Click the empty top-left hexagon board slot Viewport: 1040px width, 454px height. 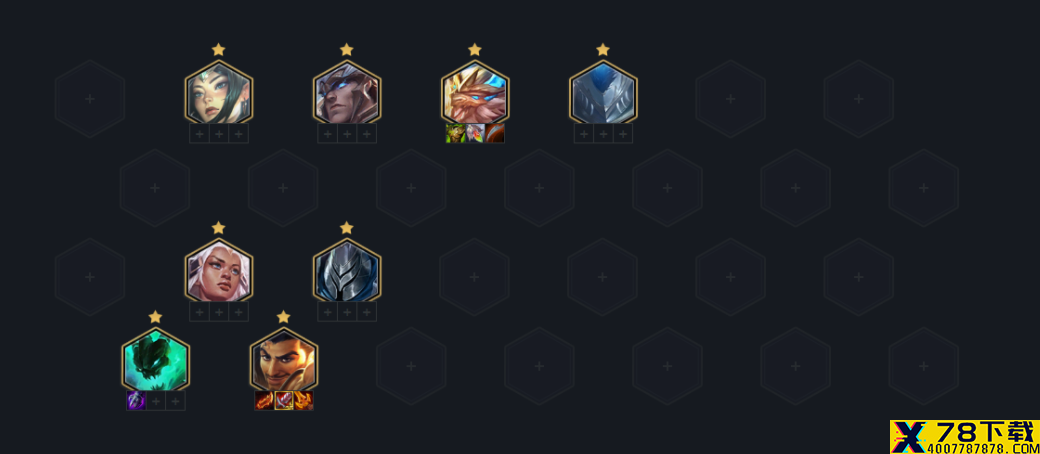pyautogui.click(x=90, y=99)
